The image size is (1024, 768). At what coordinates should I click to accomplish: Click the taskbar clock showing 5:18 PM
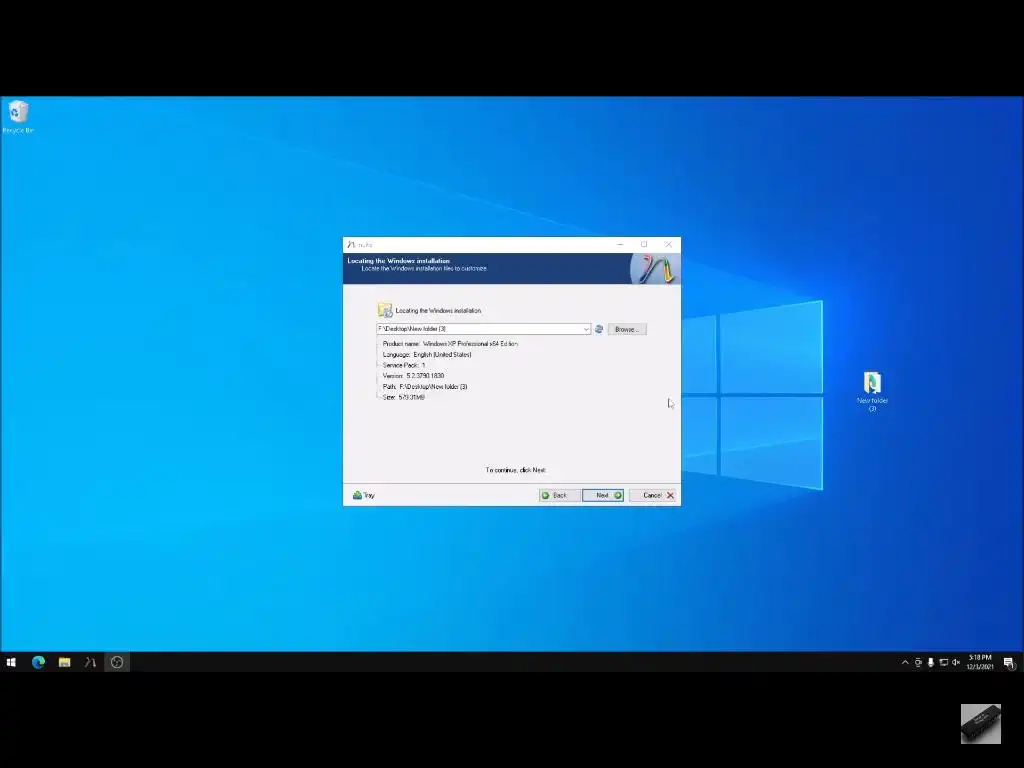pos(980,662)
